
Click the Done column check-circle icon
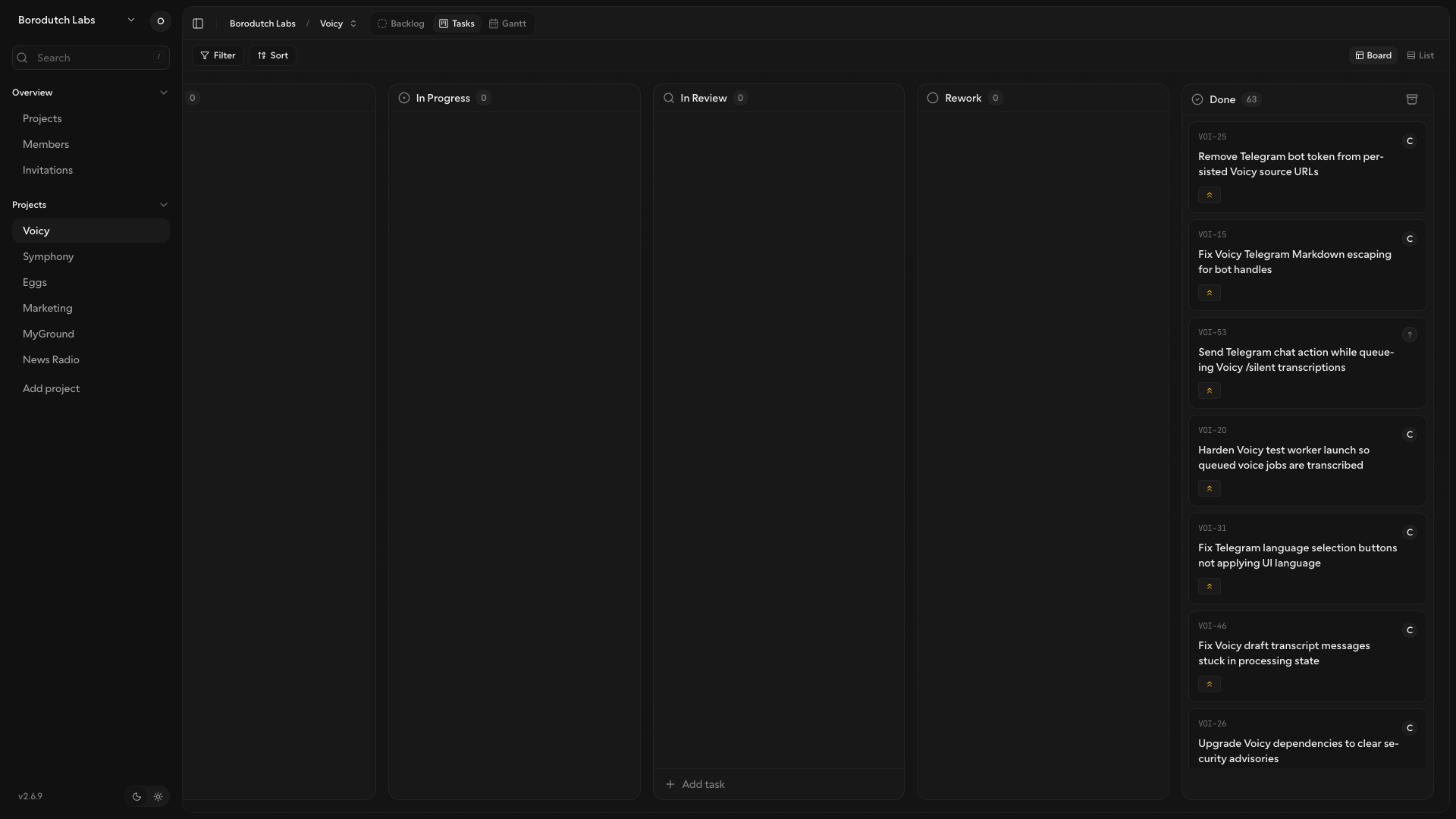(1197, 99)
